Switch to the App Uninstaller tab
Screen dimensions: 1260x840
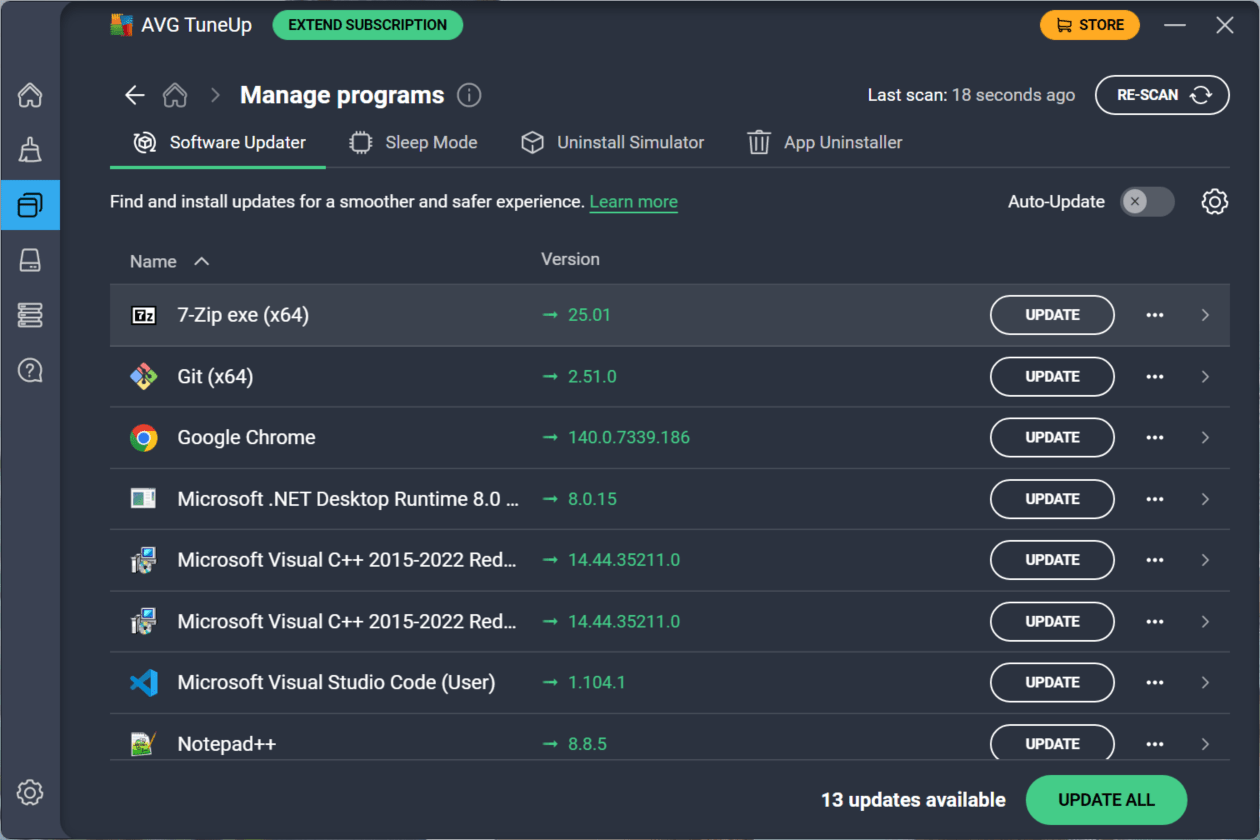click(x=825, y=143)
